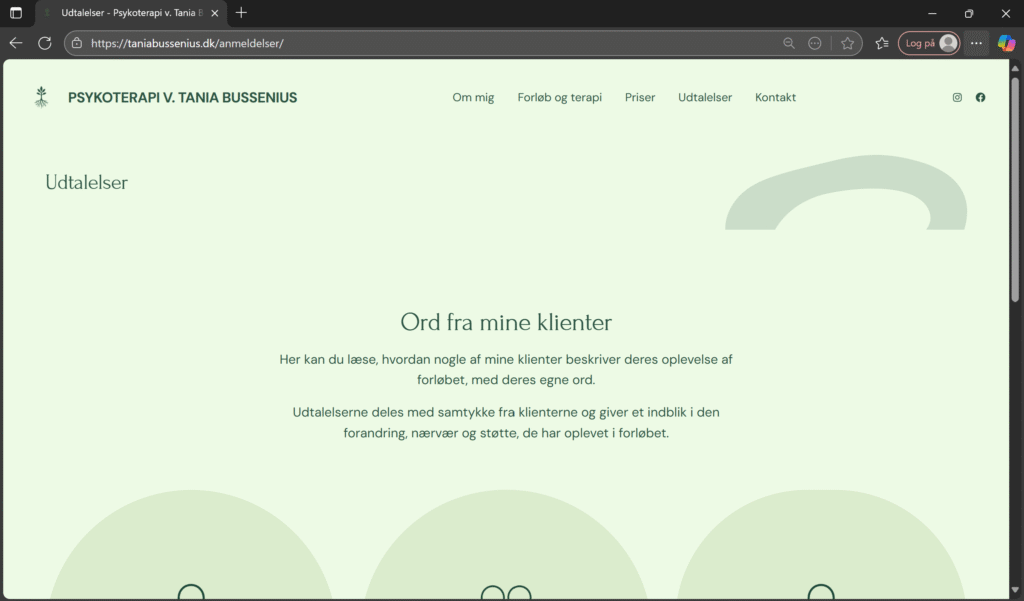Image resolution: width=1024 pixels, height=601 pixels.
Task: Minimize the browser window
Action: pyautogui.click(x=932, y=13)
